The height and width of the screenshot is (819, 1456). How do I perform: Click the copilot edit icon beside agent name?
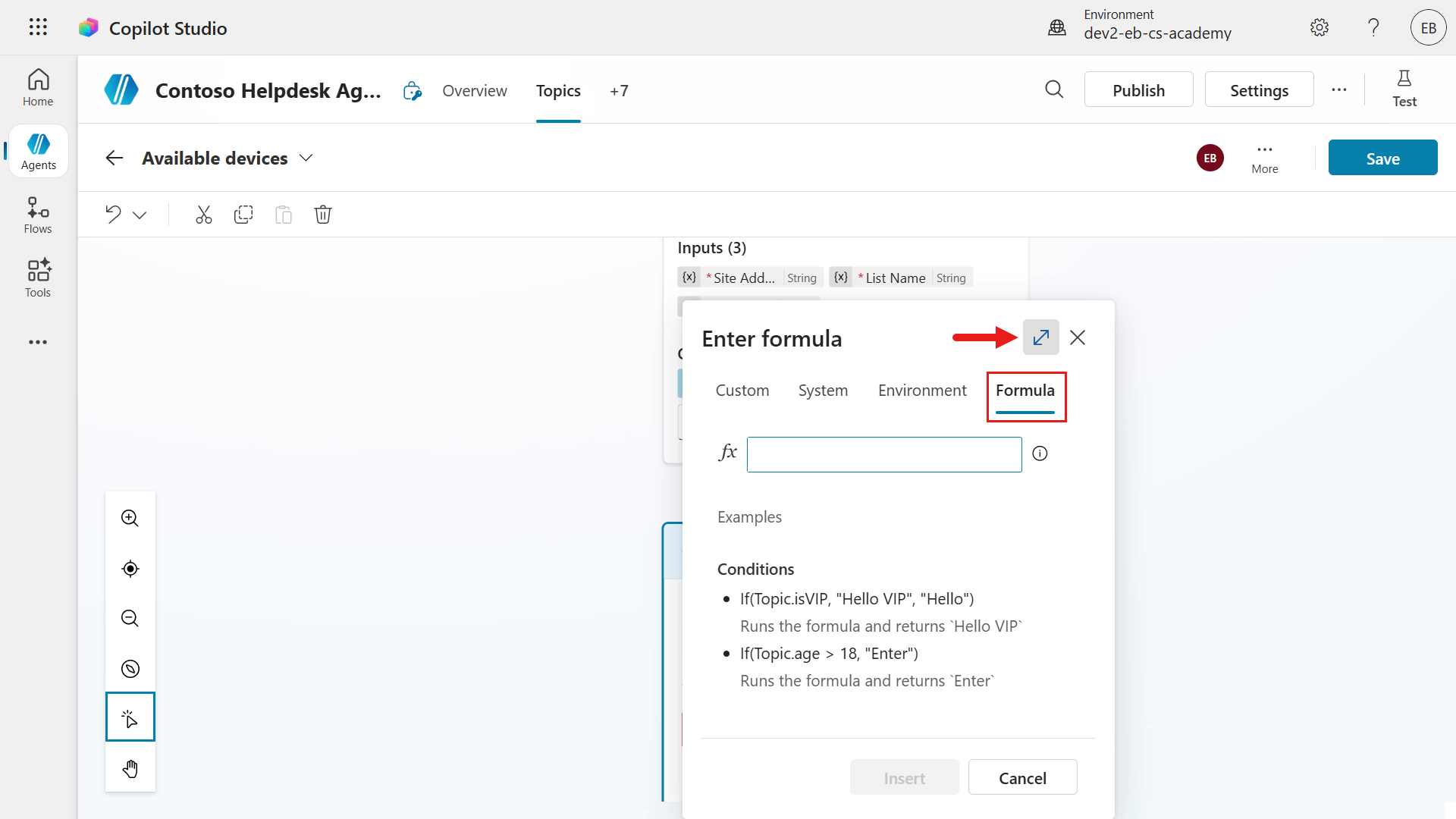pyautogui.click(x=412, y=91)
